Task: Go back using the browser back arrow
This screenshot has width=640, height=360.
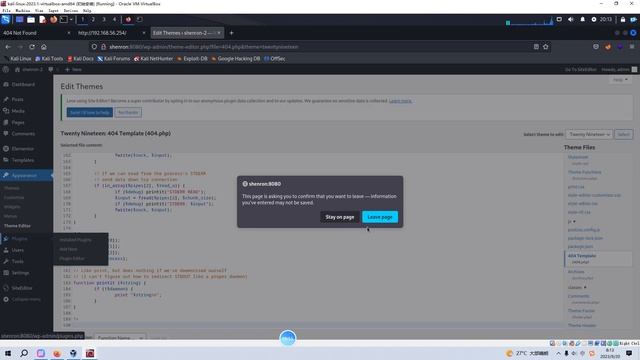Action: tap(8, 47)
